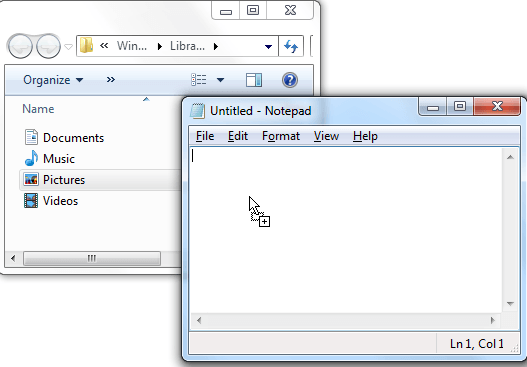Screen dimensions: 527x367
Task: Open the Notepad File menu
Action: pyautogui.click(x=205, y=136)
